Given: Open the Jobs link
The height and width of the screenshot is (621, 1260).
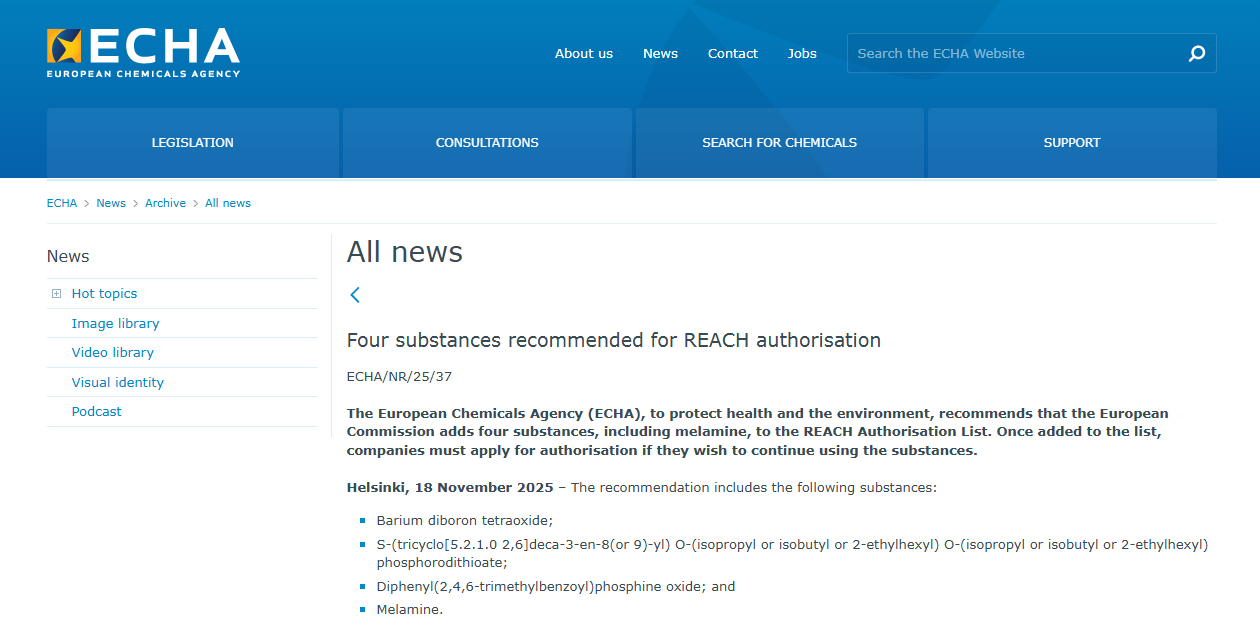Looking at the screenshot, I should coord(802,54).
